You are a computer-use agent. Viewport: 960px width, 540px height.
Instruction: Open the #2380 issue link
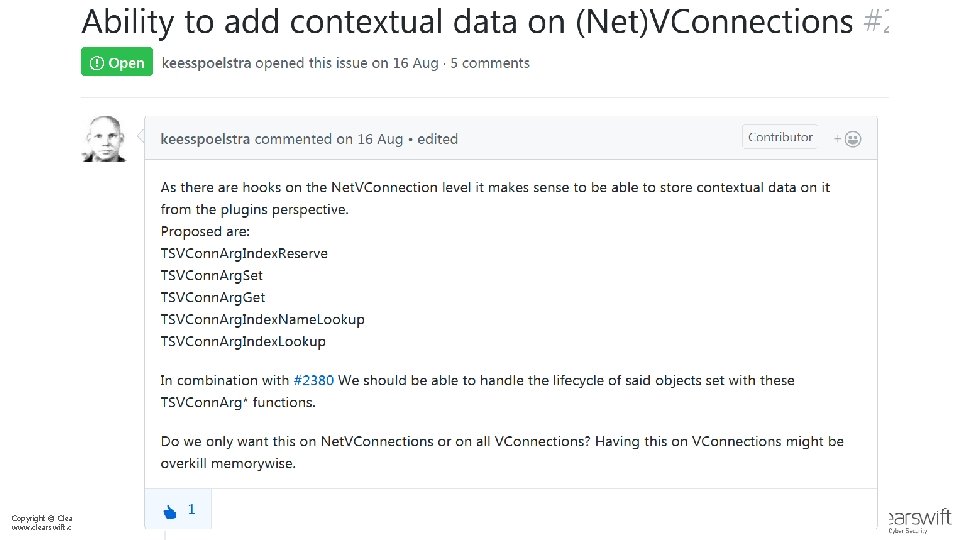click(x=314, y=381)
